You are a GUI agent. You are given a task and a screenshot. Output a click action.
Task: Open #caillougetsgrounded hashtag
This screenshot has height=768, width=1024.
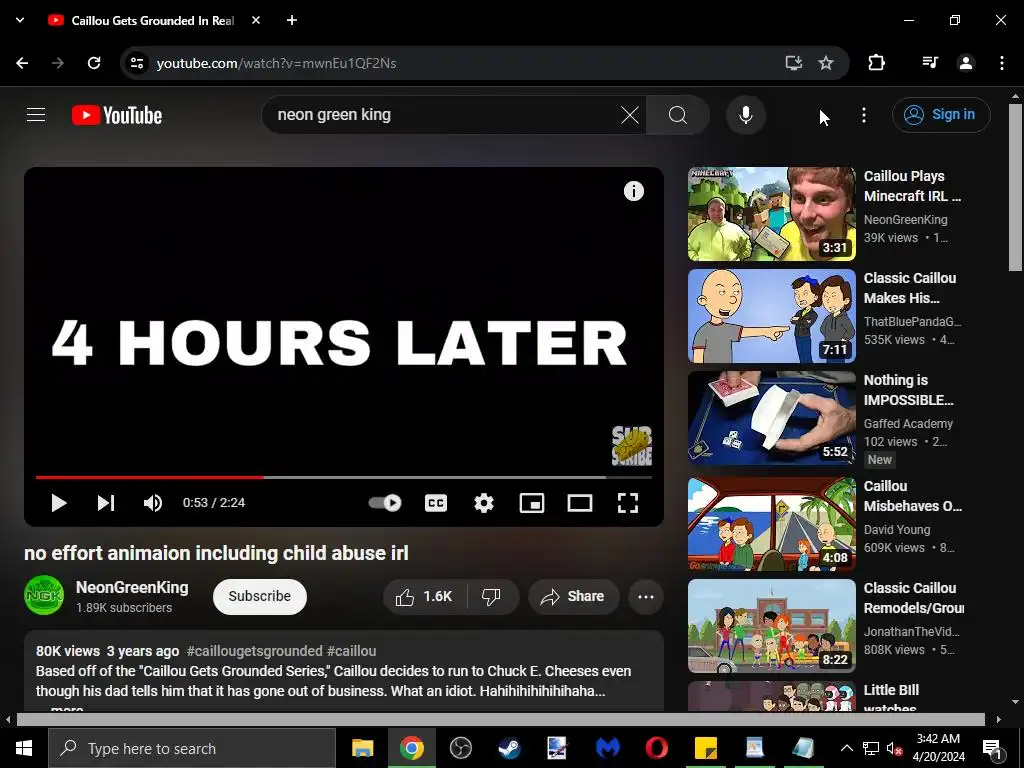[x=255, y=651]
